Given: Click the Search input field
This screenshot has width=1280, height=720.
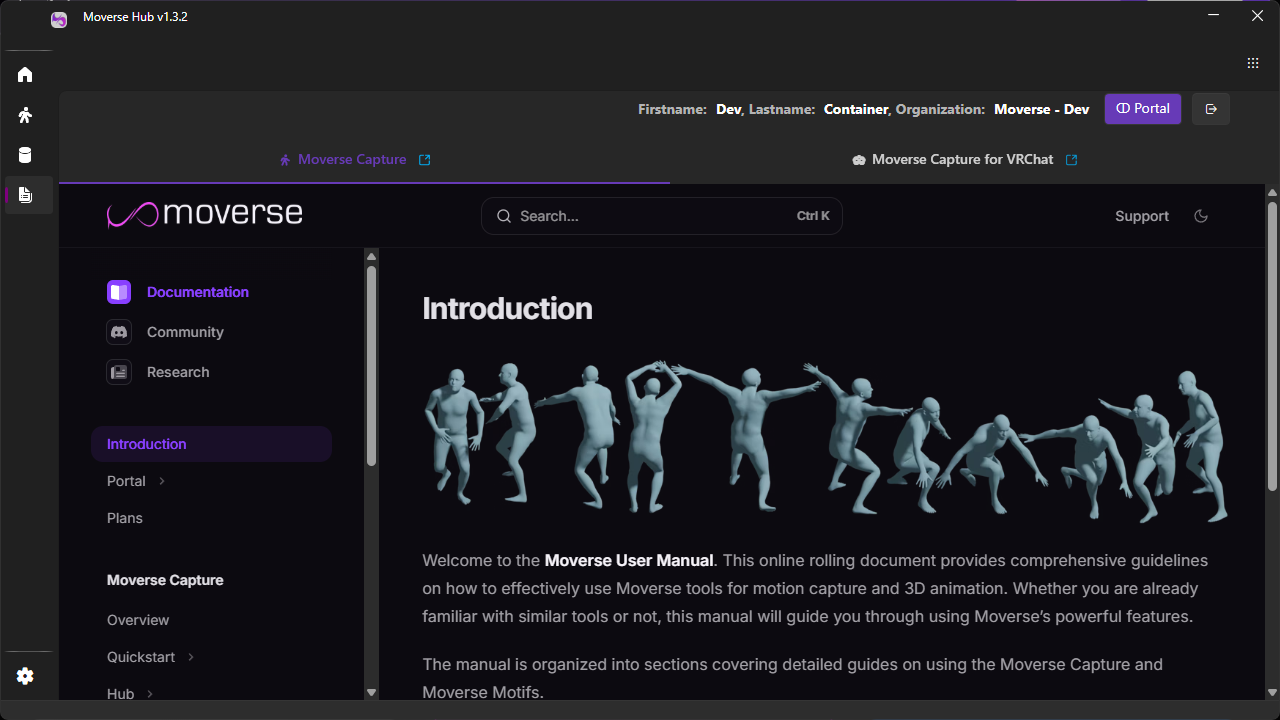Looking at the screenshot, I should coord(662,216).
